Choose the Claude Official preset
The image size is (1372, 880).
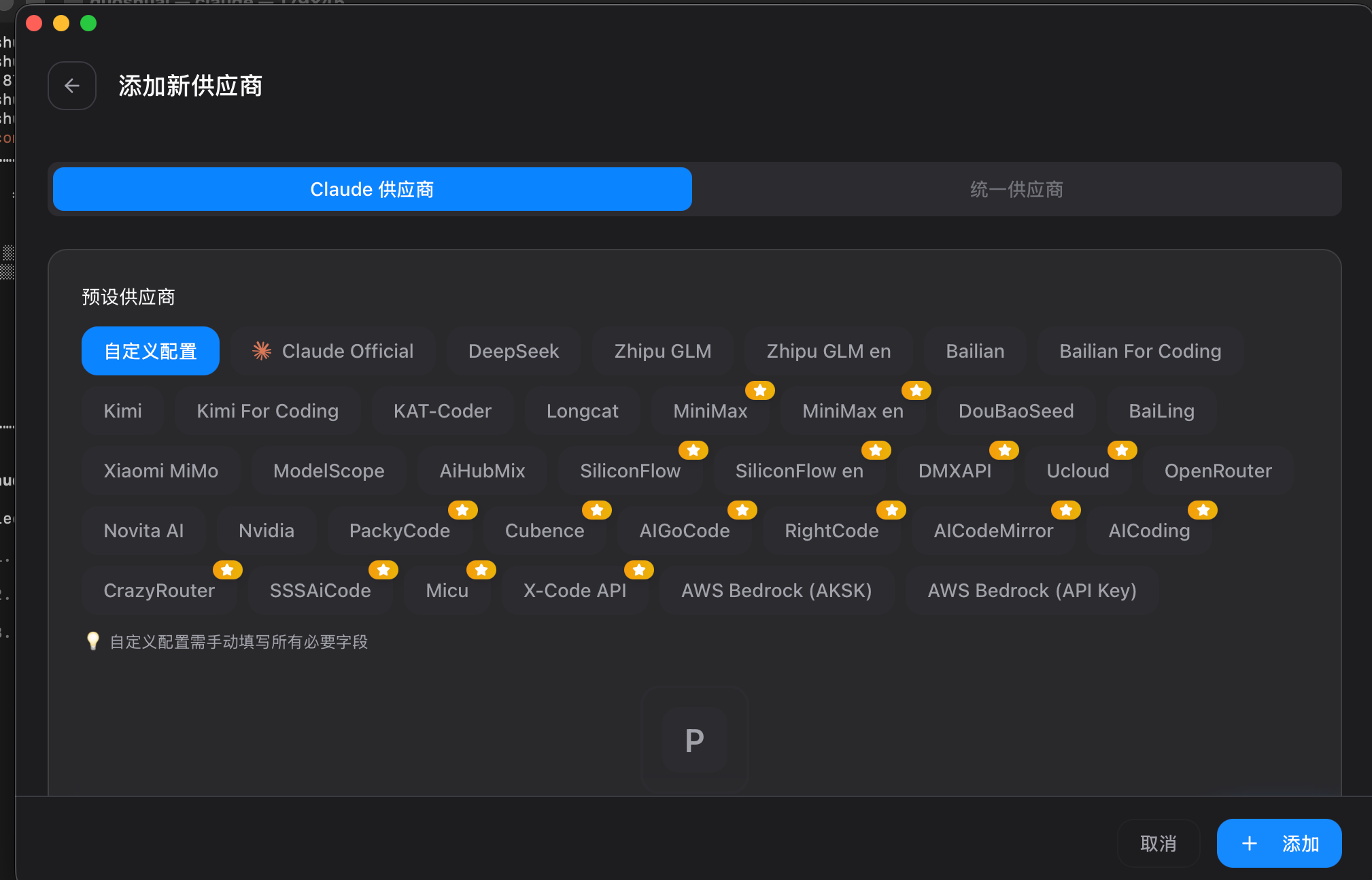(333, 351)
